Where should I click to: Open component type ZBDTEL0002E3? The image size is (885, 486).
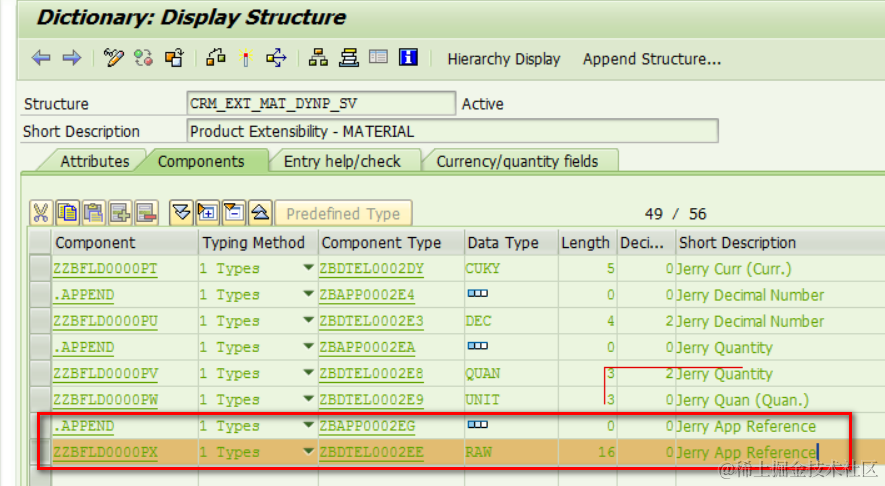coord(371,321)
